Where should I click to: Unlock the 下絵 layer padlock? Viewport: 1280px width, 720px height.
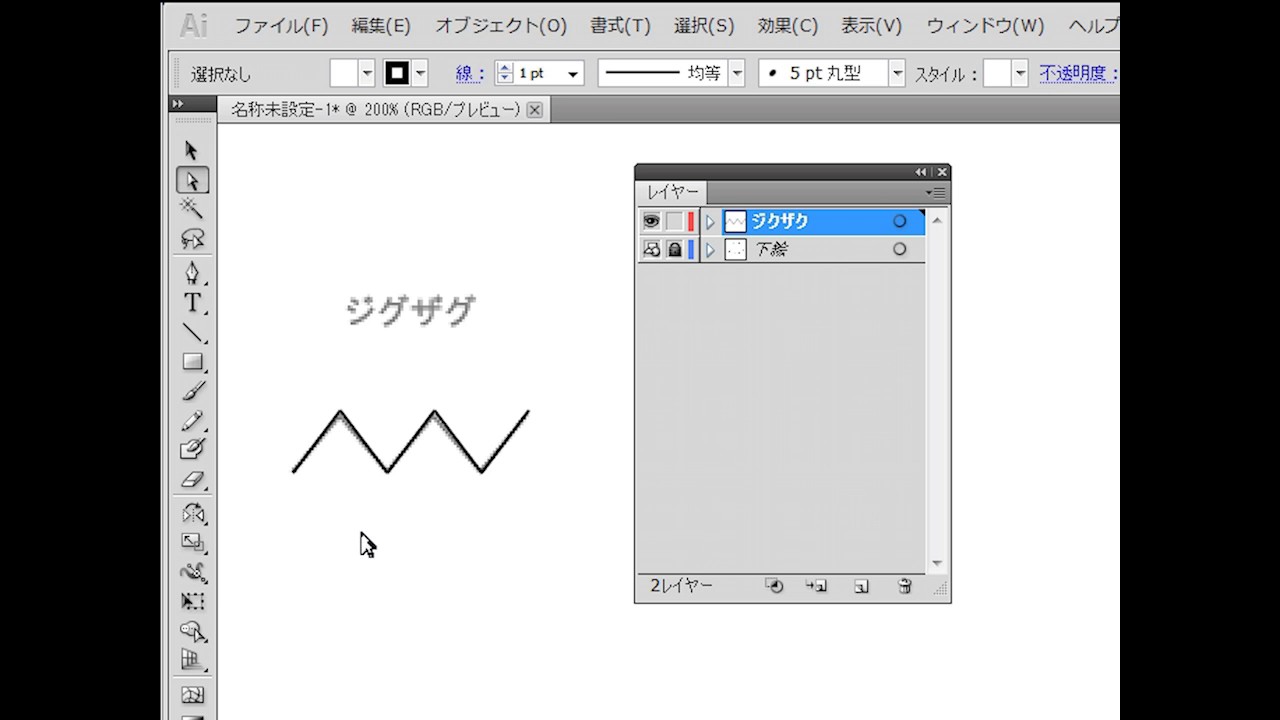(x=675, y=249)
